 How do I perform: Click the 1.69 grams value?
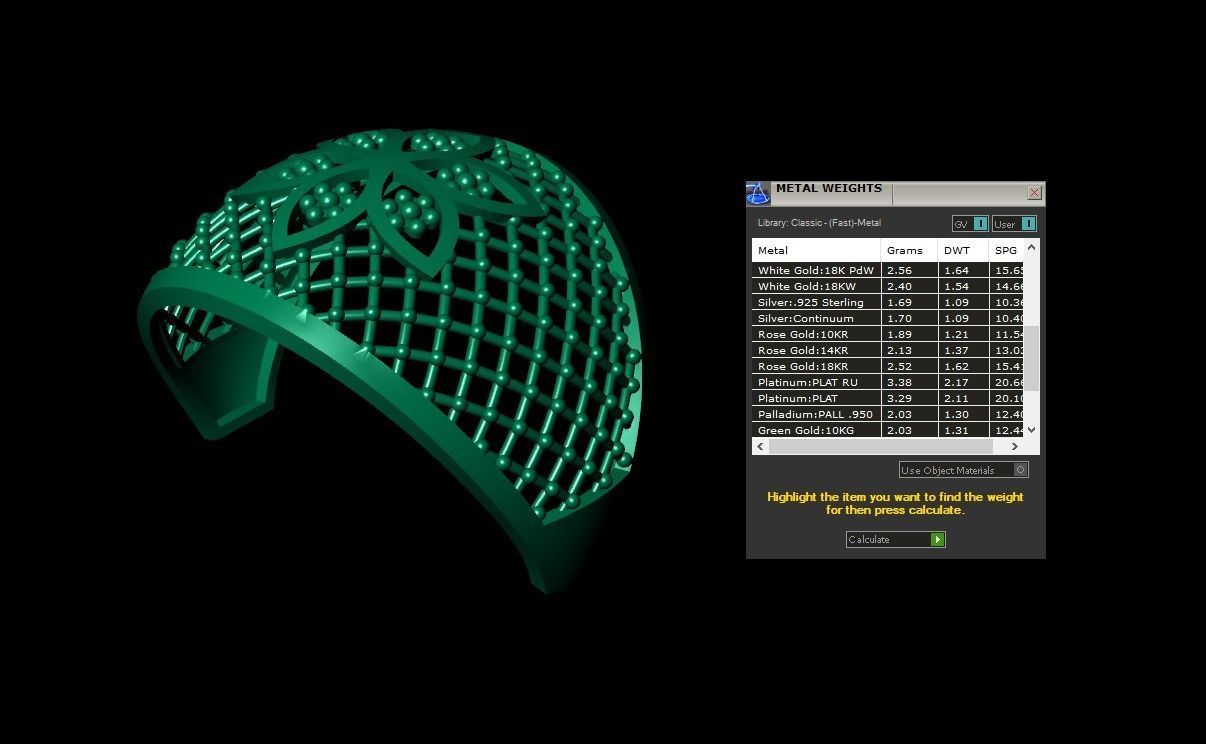[x=899, y=303]
